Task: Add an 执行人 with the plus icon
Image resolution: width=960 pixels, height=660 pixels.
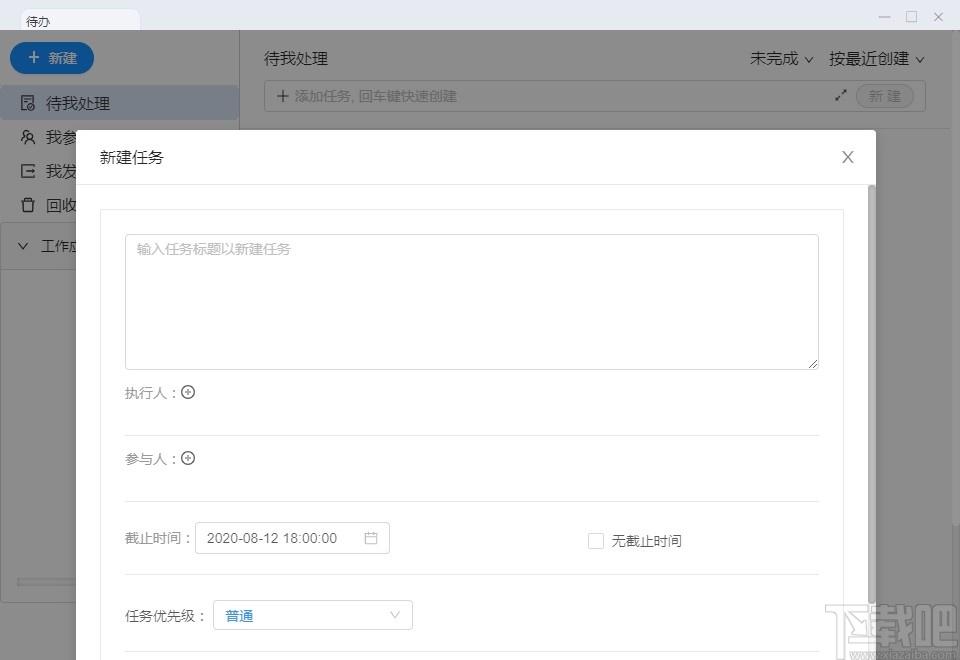Action: pyautogui.click(x=188, y=392)
